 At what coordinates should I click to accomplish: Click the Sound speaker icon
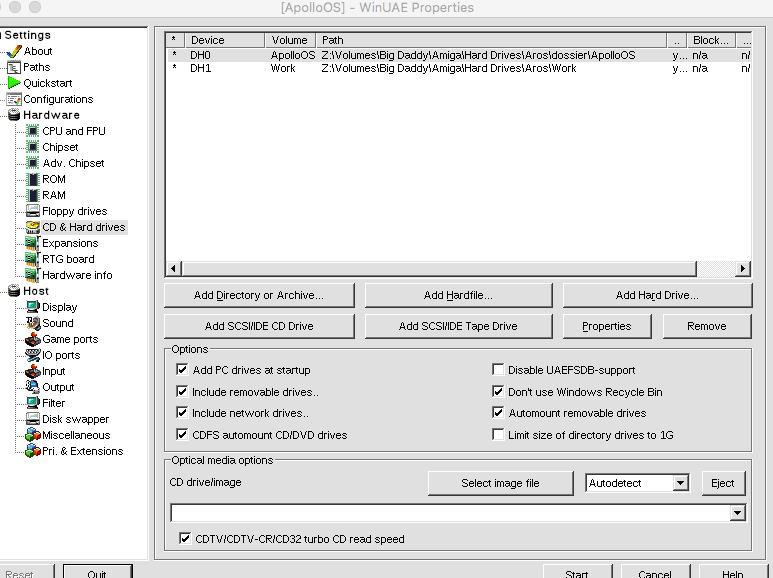pos(33,323)
